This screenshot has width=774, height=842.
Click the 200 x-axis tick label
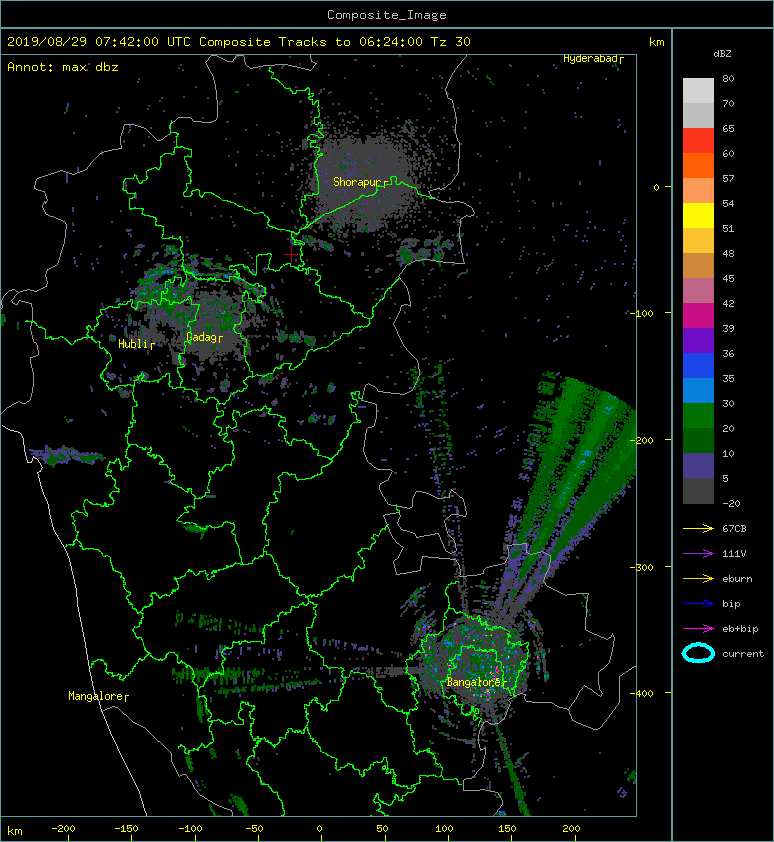571,829
